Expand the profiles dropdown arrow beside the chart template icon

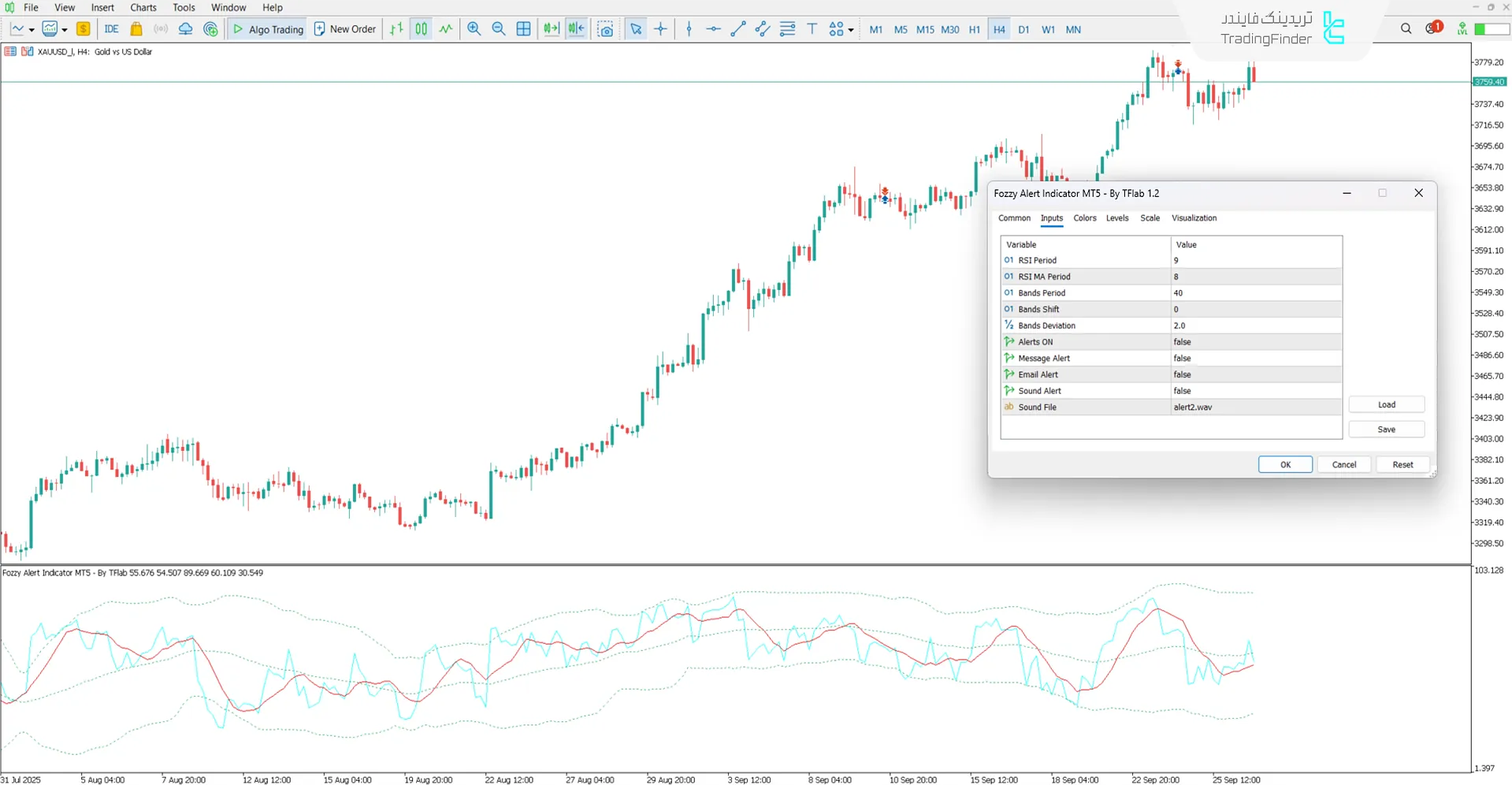[65, 30]
